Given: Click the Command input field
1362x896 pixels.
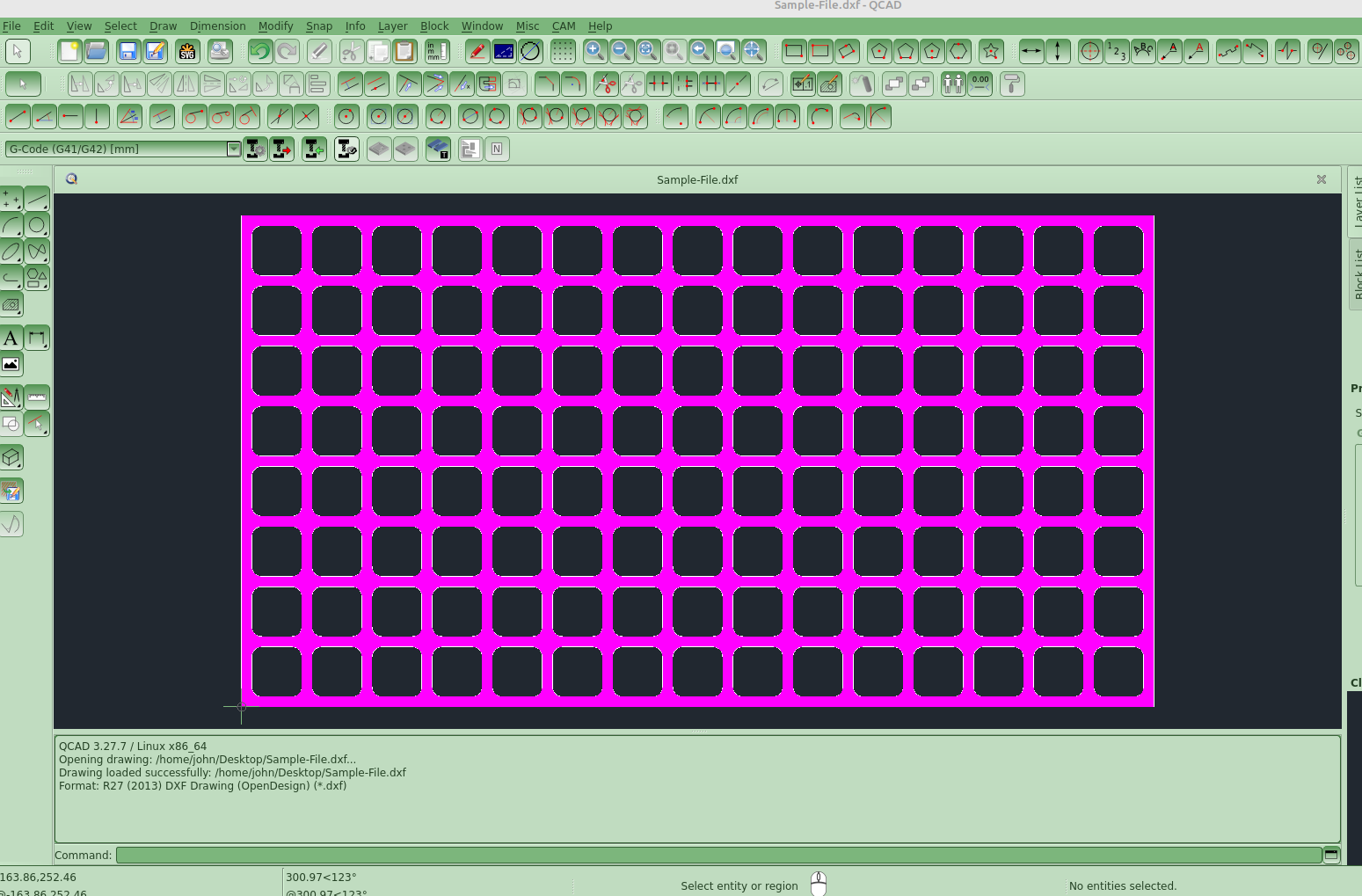Looking at the screenshot, I should (x=718, y=855).
